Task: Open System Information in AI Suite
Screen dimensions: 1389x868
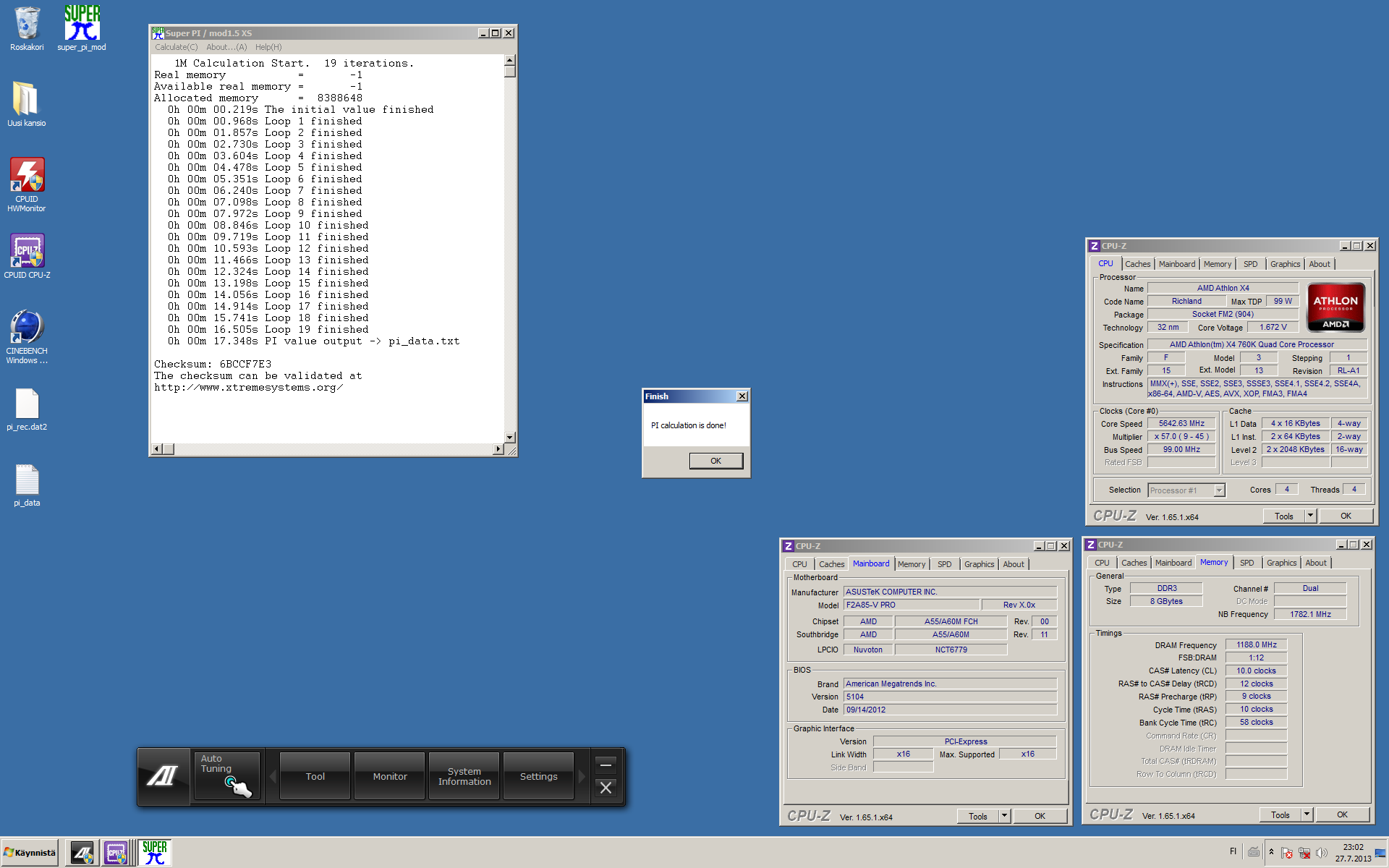Action: (464, 776)
